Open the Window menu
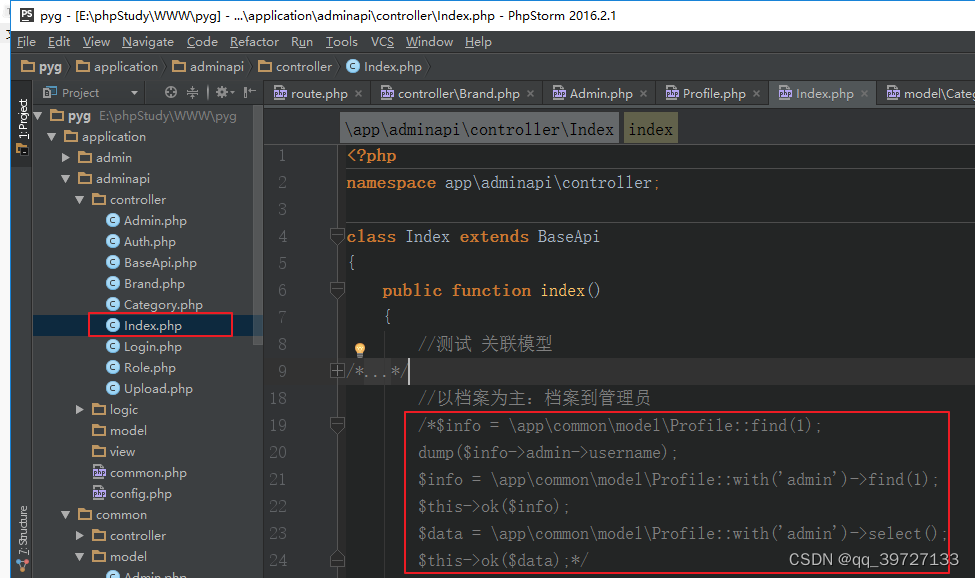The height and width of the screenshot is (578, 975). tap(429, 42)
